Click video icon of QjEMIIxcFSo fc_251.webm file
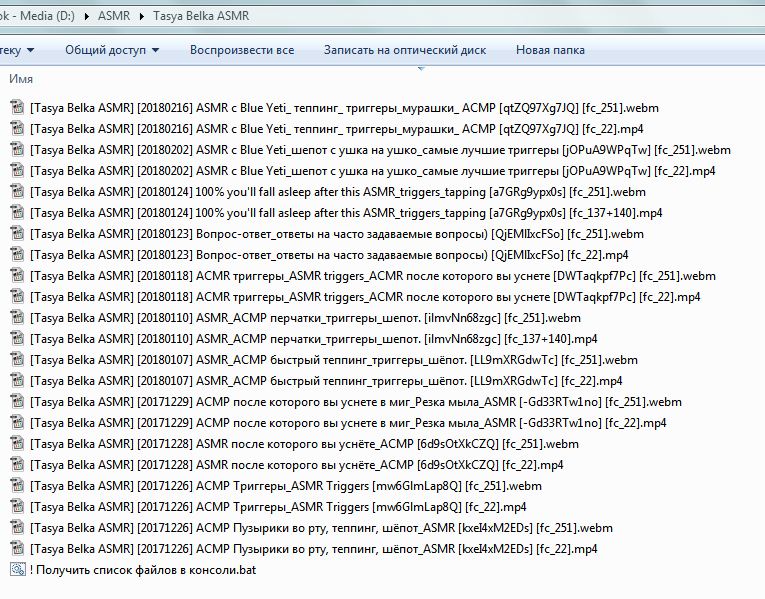 [x=18, y=233]
